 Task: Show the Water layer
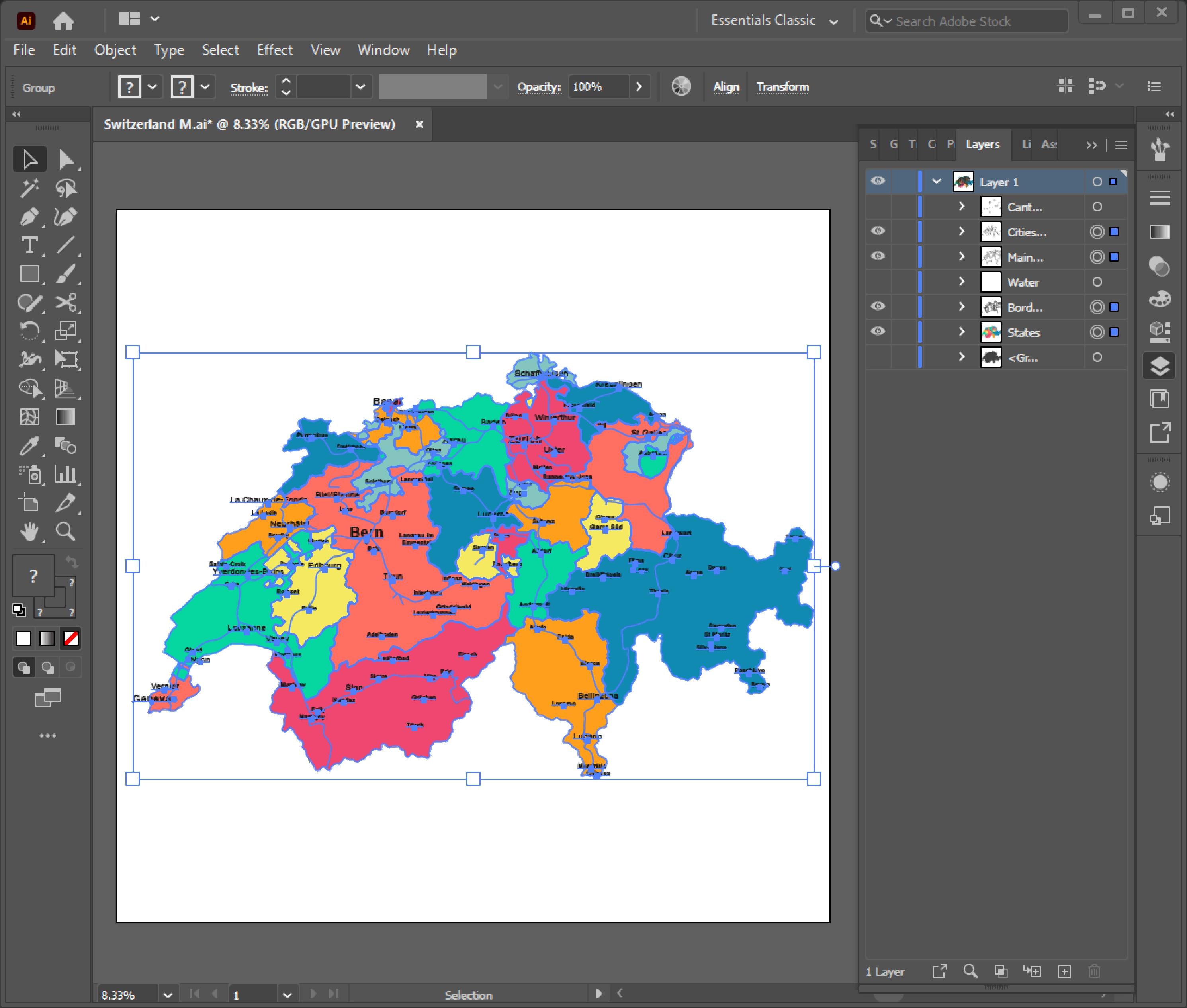(878, 281)
